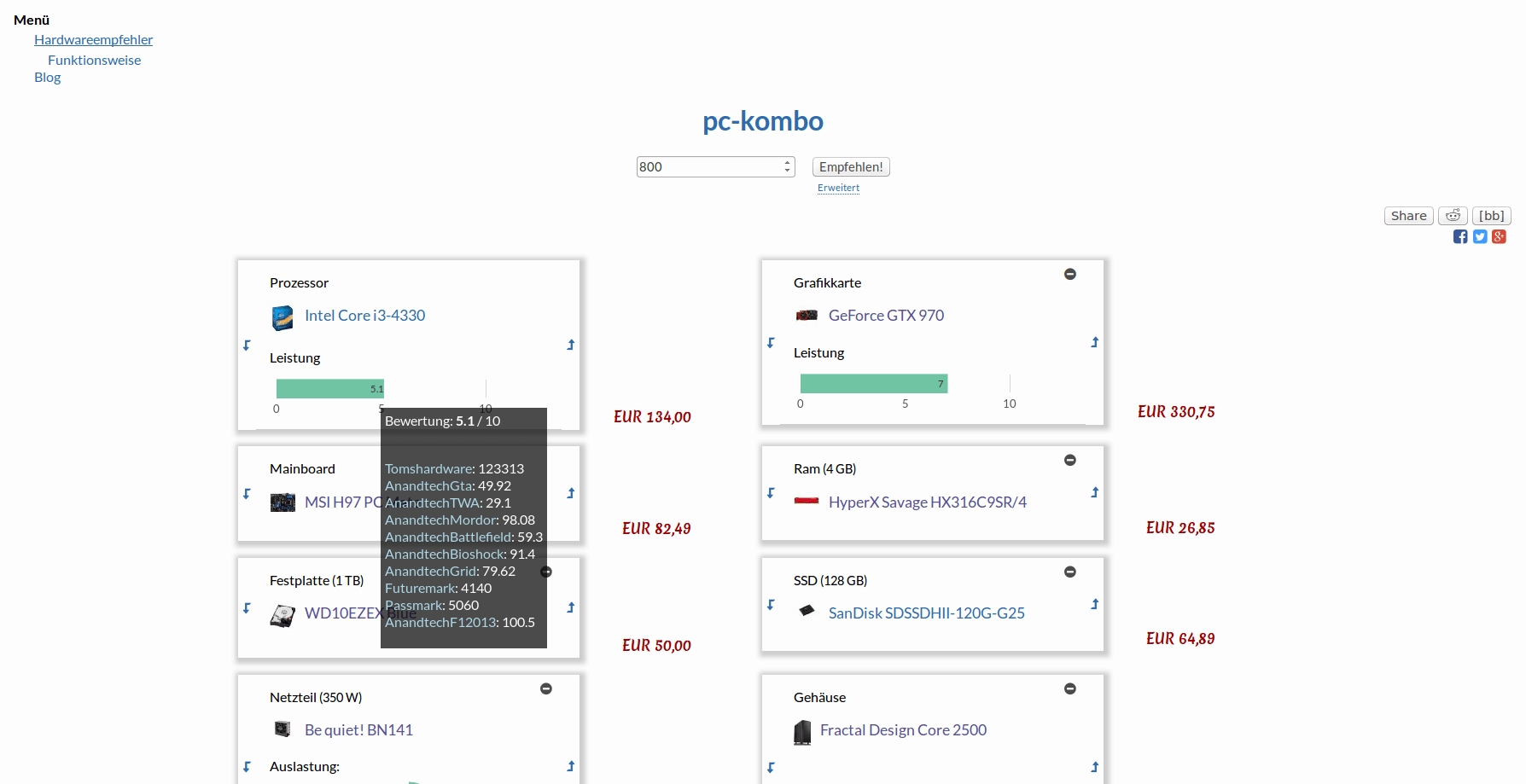The height and width of the screenshot is (784, 1526).
Task: Remove the Gehäuse using its minus icon
Action: point(1070,688)
